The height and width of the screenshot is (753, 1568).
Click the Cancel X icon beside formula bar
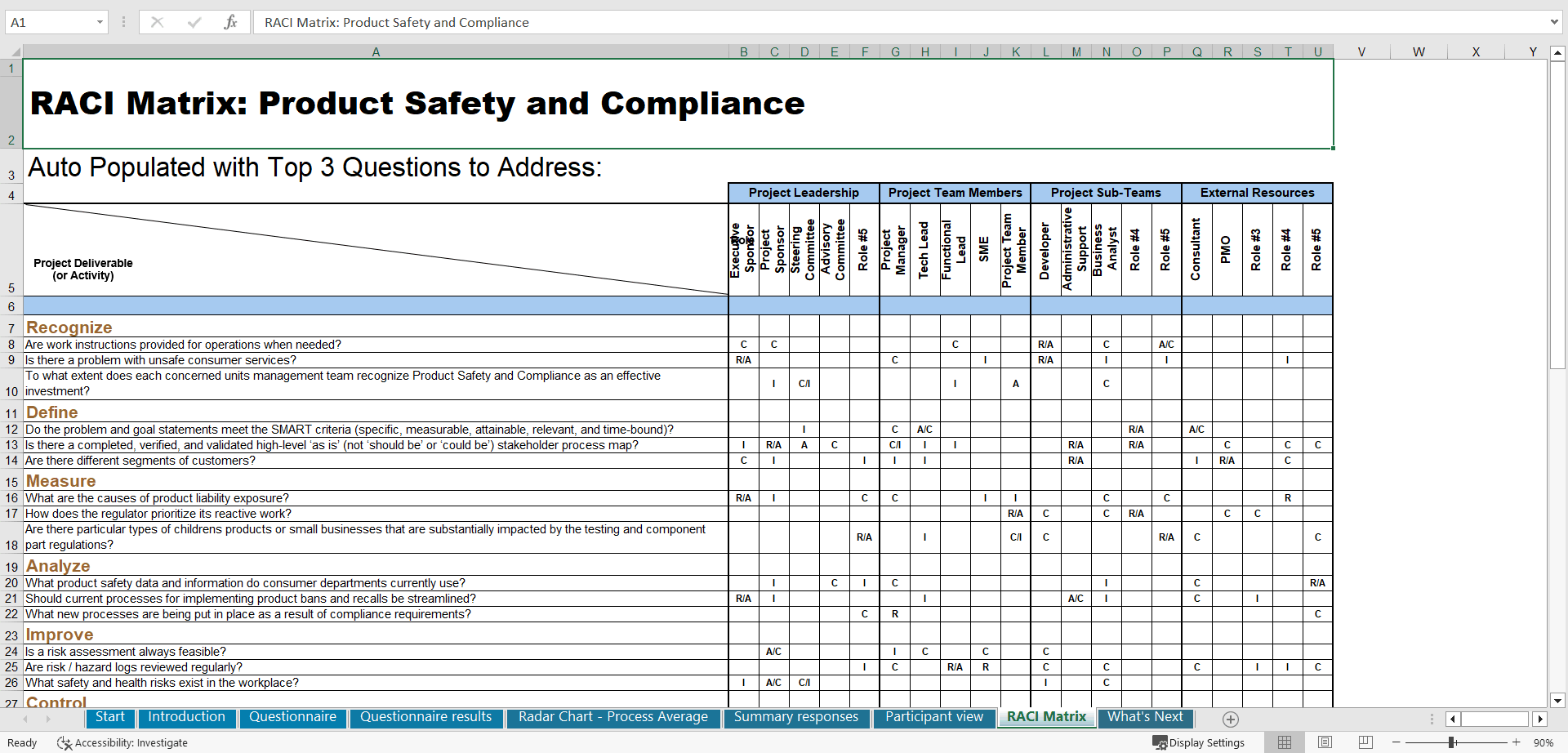tap(157, 22)
